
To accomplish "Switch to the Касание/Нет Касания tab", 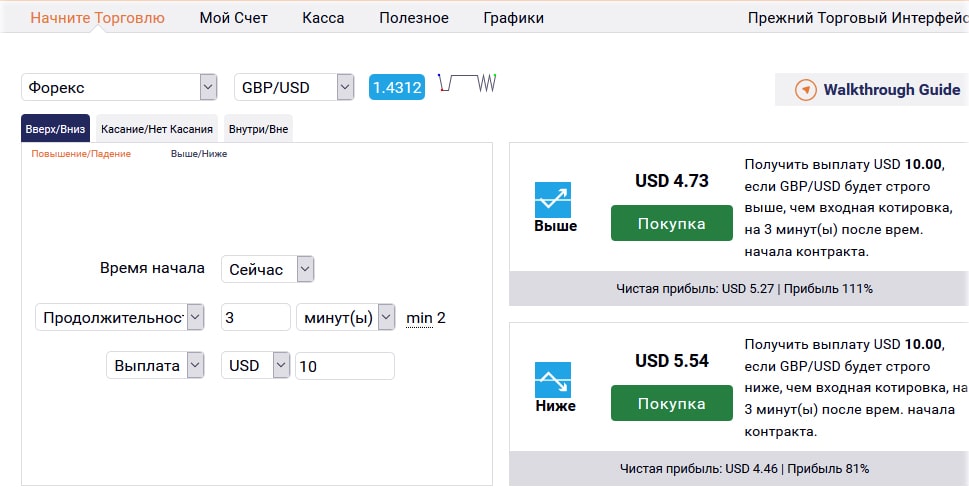I will point(157,129).
